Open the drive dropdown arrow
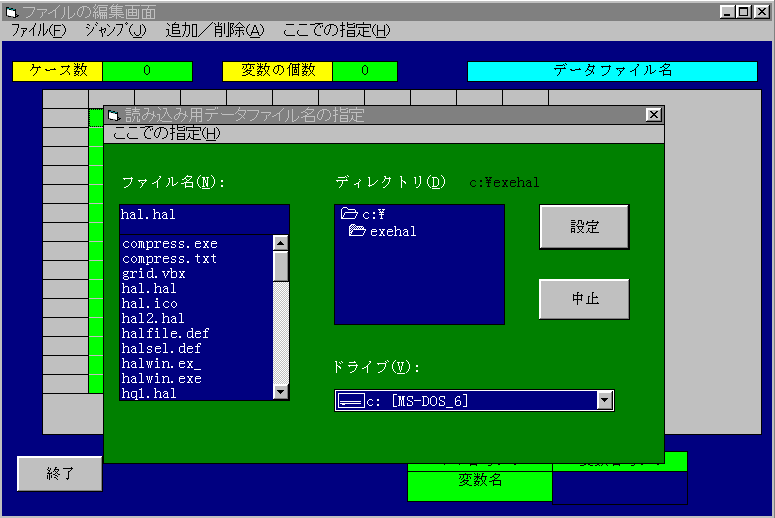The width and height of the screenshot is (775, 518). (x=605, y=400)
